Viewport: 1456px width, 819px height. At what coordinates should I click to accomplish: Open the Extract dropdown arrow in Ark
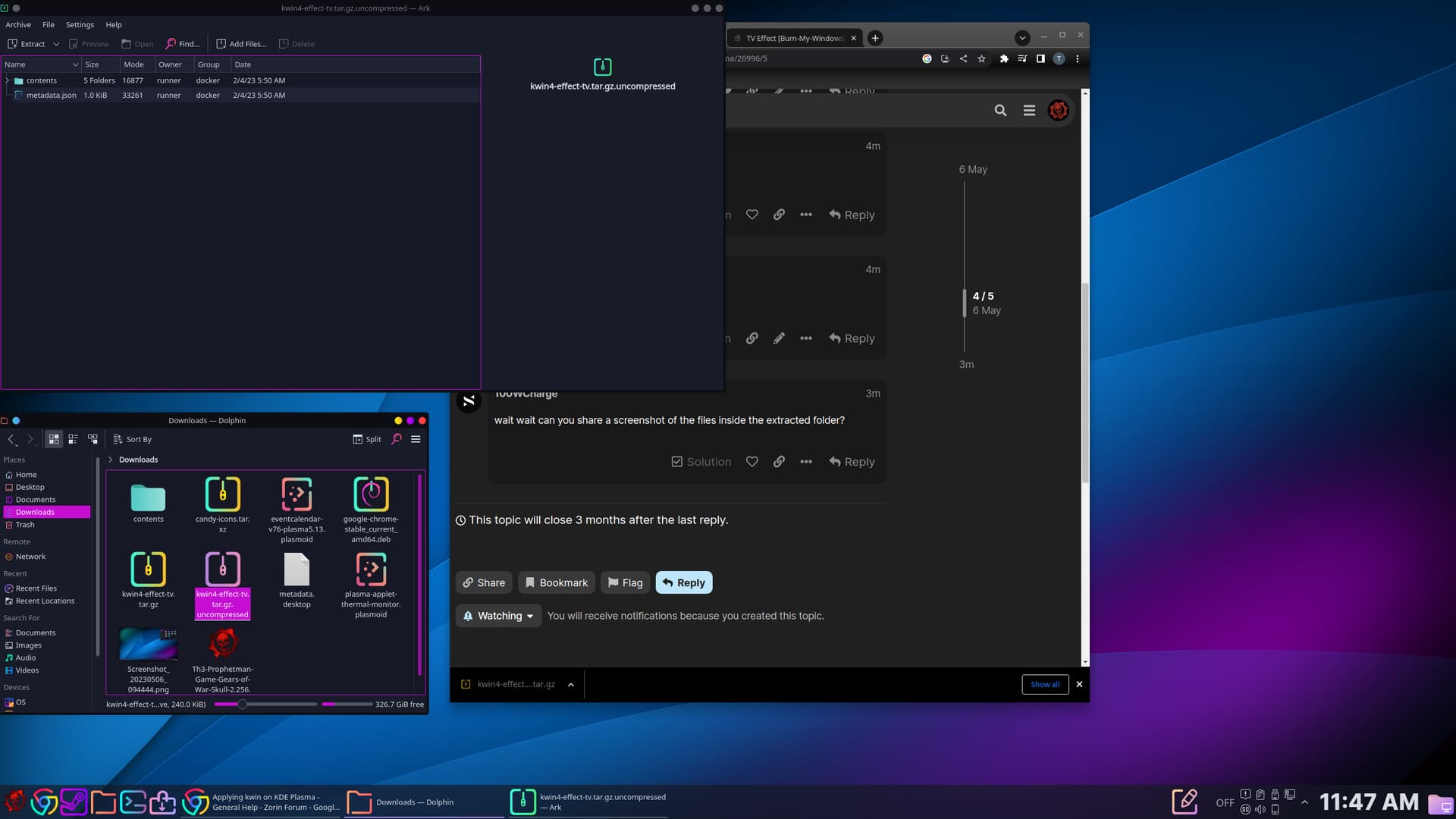(56, 44)
